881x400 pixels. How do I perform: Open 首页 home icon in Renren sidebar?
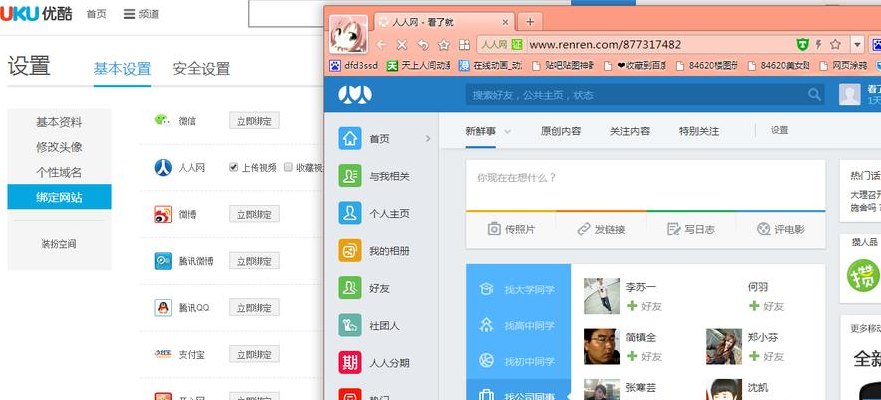click(349, 138)
